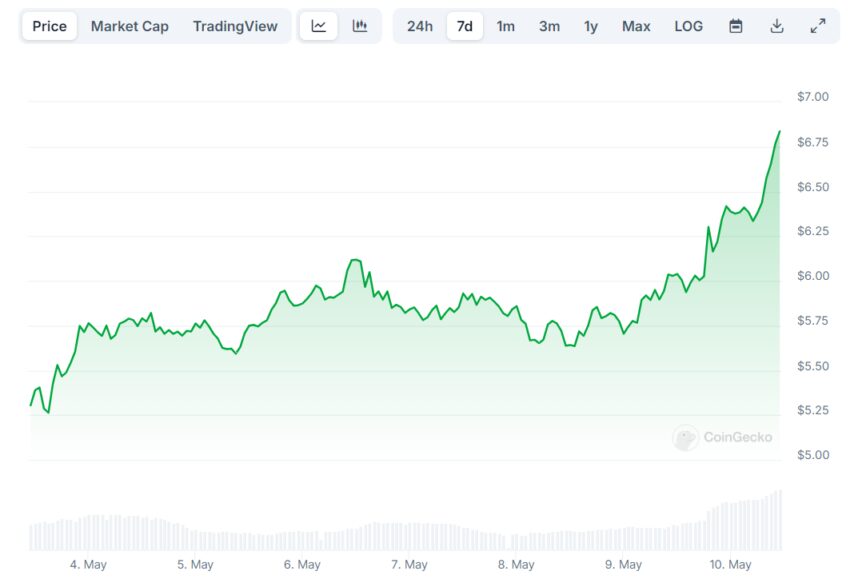The image size is (850, 587).
Task: Show the 1y time range
Action: click(591, 26)
